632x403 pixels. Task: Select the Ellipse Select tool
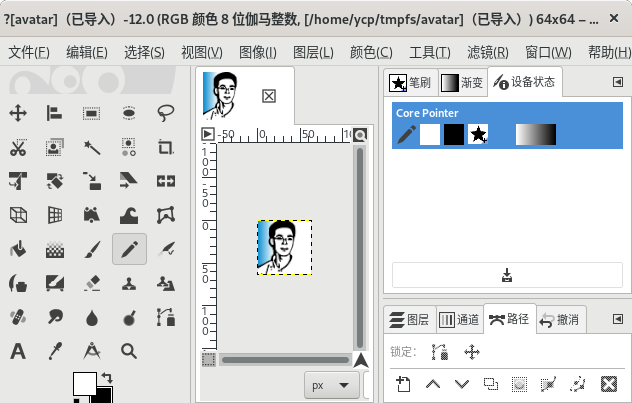129,113
